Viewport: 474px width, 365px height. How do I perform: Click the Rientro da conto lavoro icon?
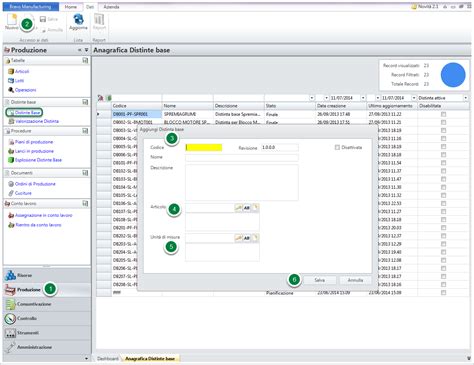coord(11,225)
